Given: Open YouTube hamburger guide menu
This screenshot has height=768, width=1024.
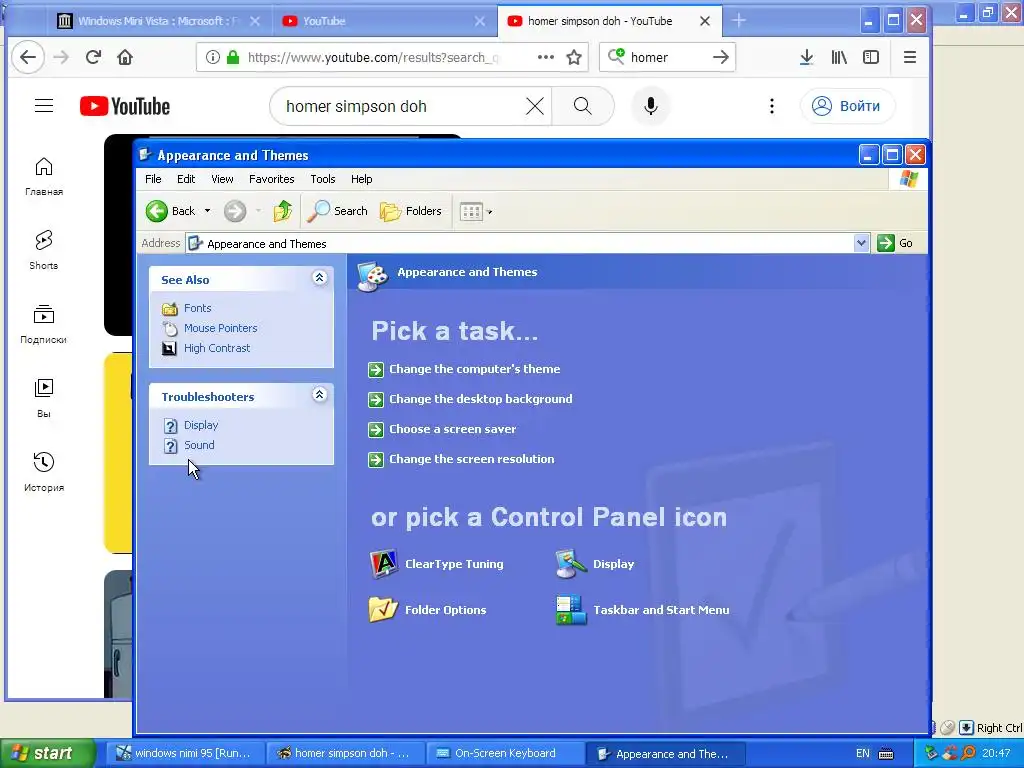Looking at the screenshot, I should point(44,106).
